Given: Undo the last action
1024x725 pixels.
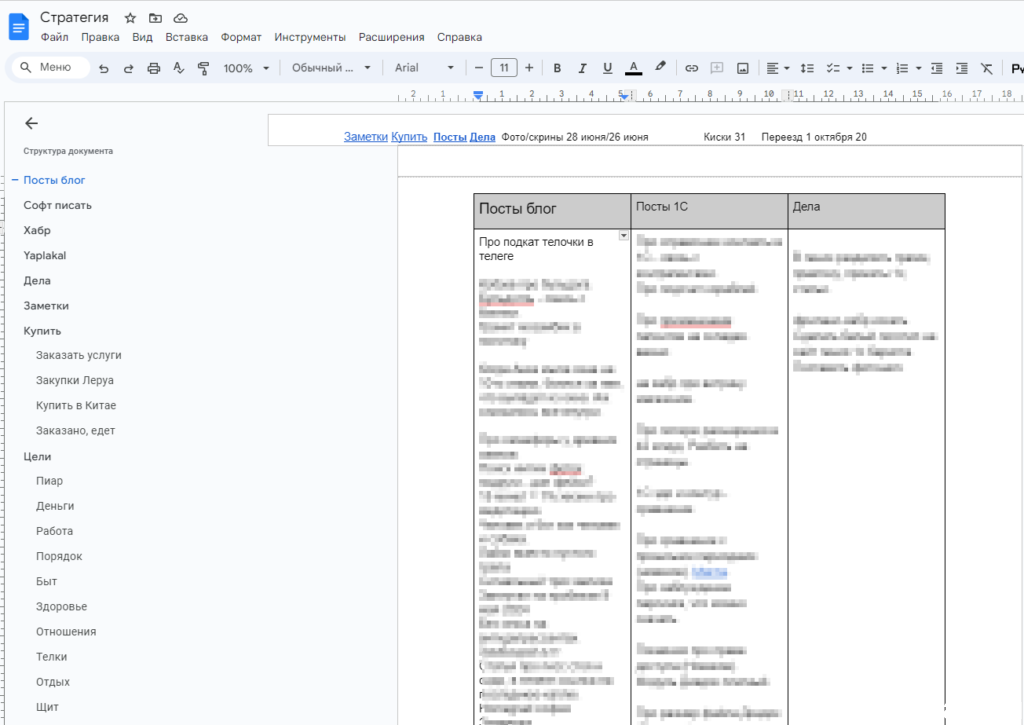Looking at the screenshot, I should click(x=103, y=68).
